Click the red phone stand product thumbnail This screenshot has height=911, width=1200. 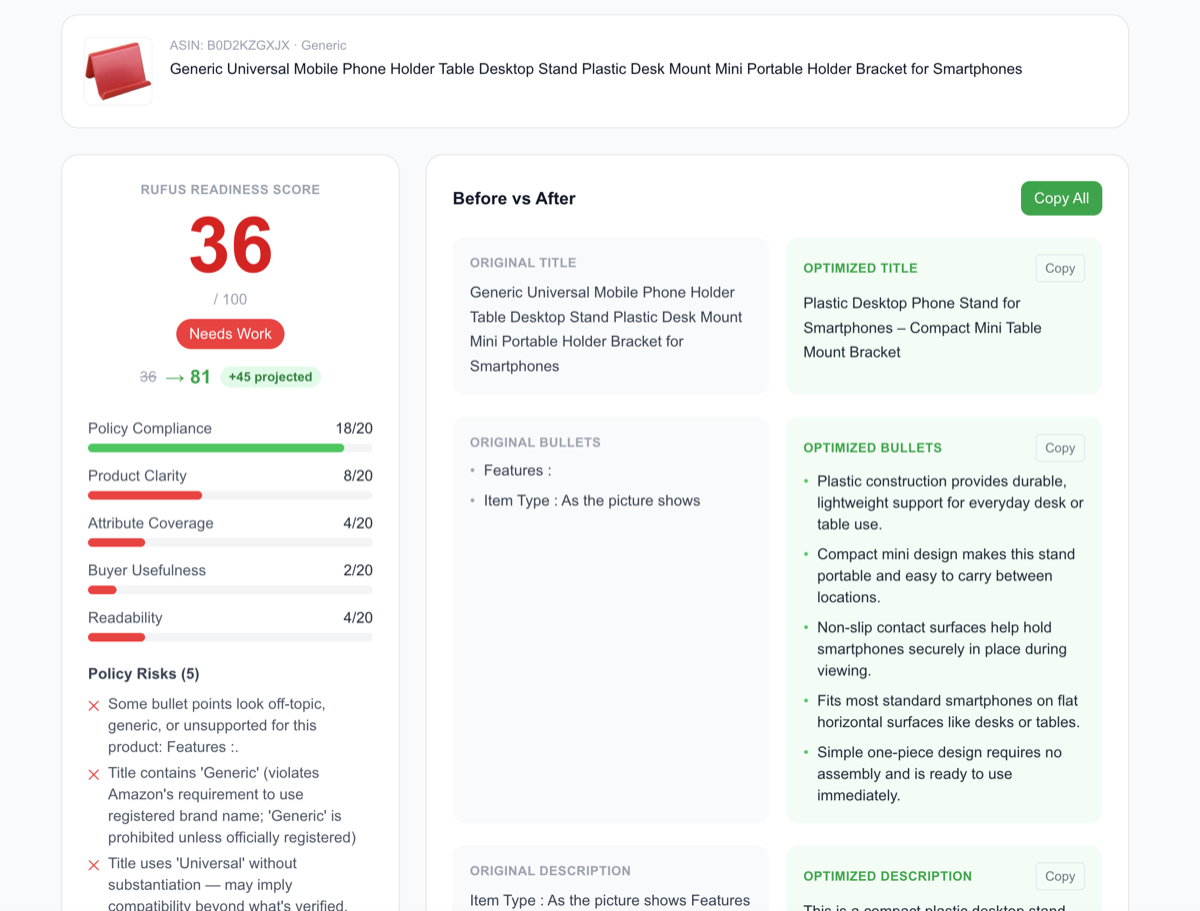[118, 71]
